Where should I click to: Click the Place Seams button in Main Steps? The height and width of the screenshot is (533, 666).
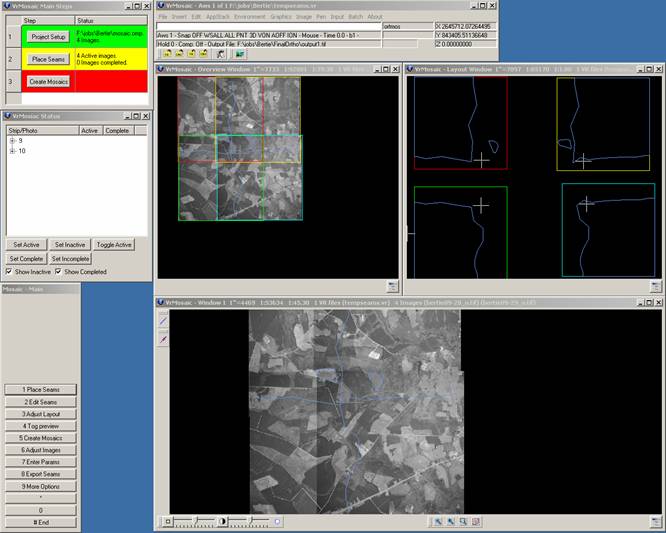tap(48, 59)
